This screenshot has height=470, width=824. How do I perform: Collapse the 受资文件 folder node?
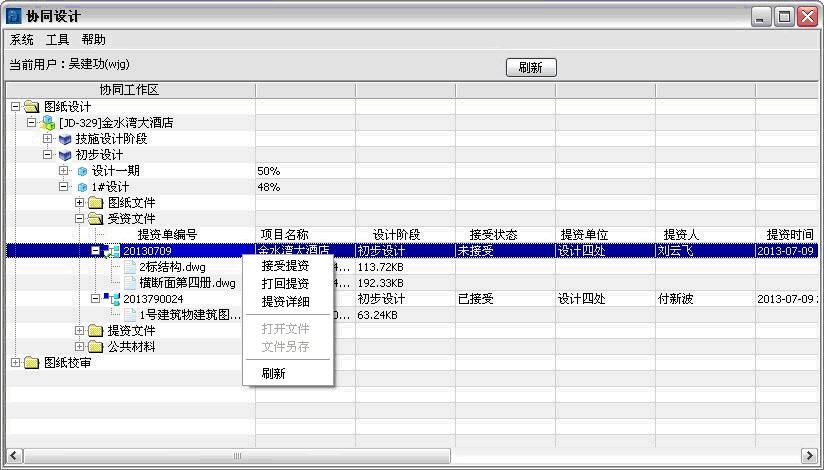pos(79,218)
